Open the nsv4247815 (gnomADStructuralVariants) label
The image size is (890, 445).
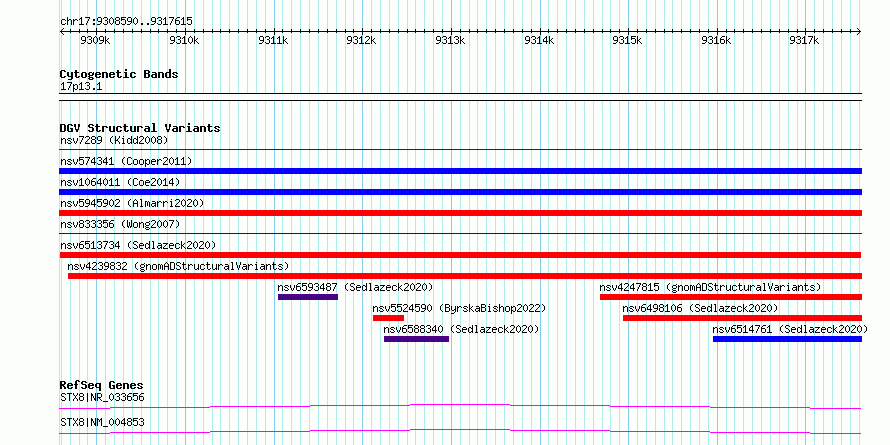710,287
